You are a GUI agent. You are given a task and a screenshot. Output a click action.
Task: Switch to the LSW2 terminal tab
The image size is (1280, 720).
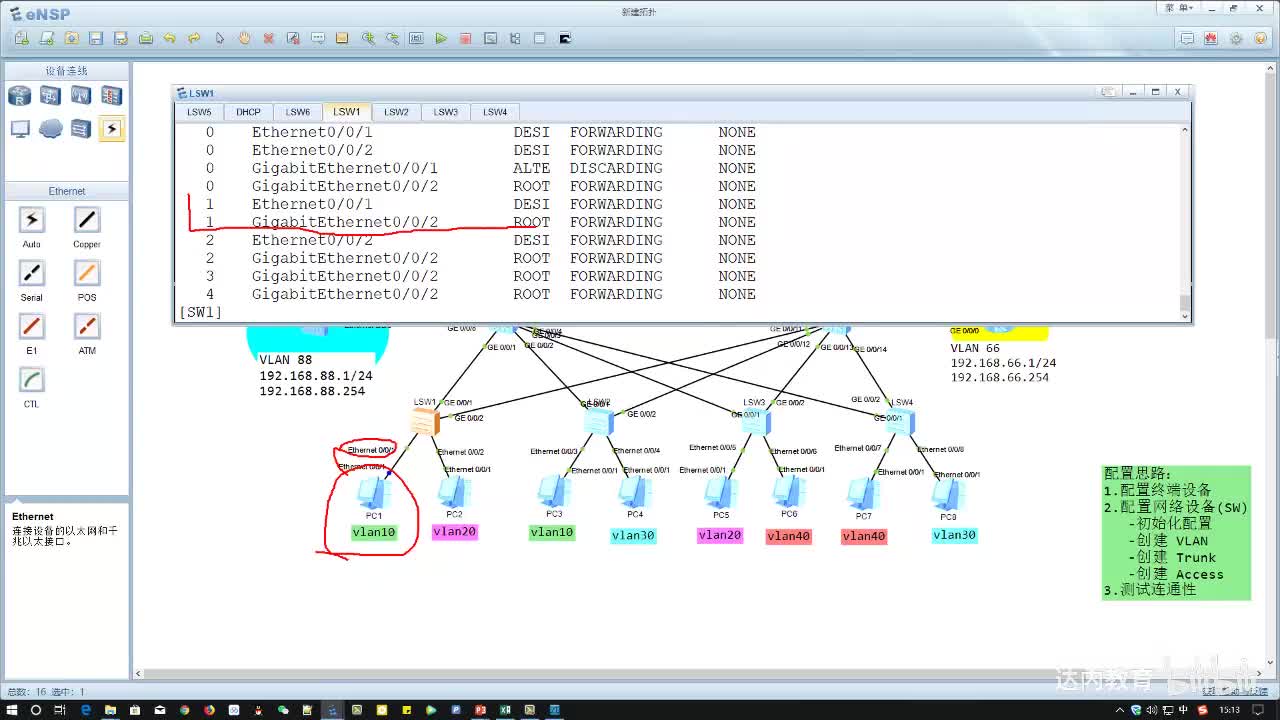click(x=396, y=112)
